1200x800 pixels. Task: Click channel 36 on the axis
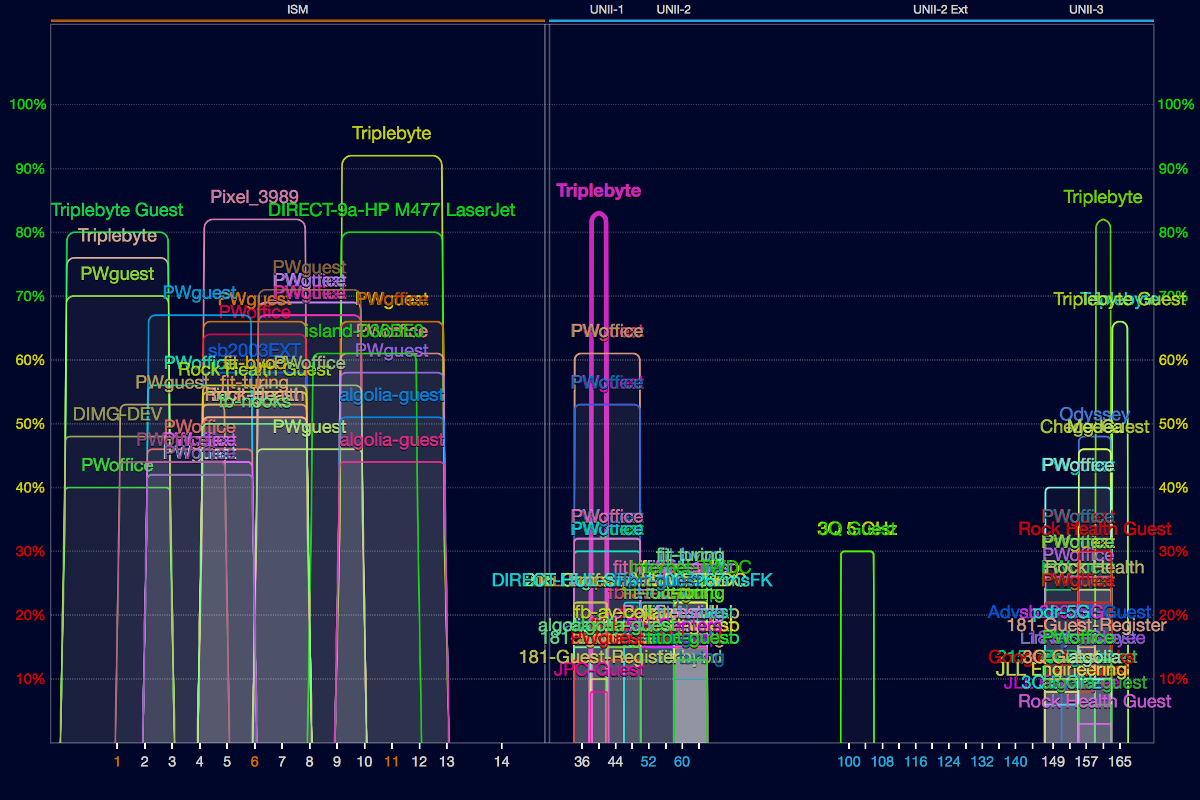(x=582, y=762)
